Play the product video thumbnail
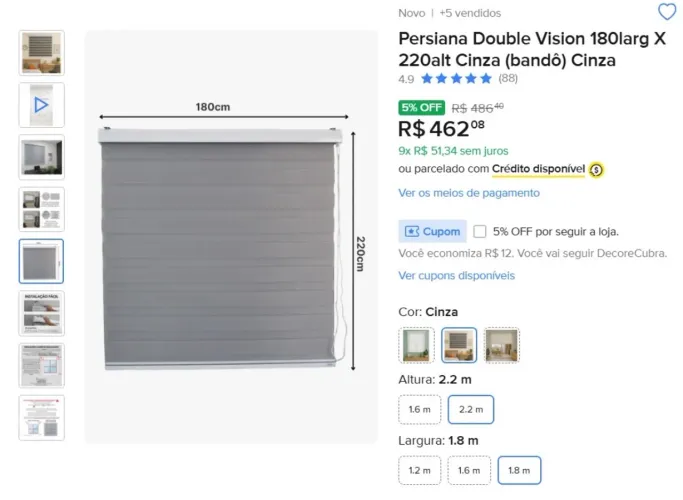The height and width of the screenshot is (500, 683). pos(41,105)
